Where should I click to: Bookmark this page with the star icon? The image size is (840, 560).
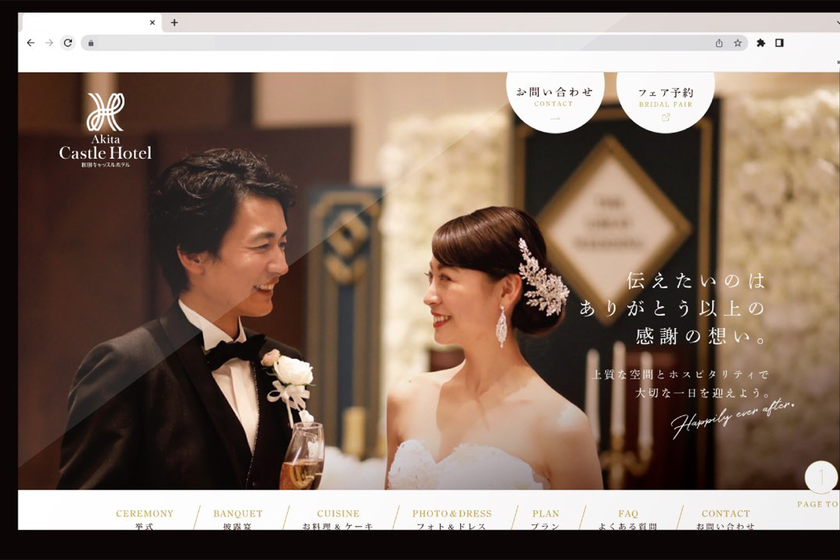point(738,43)
